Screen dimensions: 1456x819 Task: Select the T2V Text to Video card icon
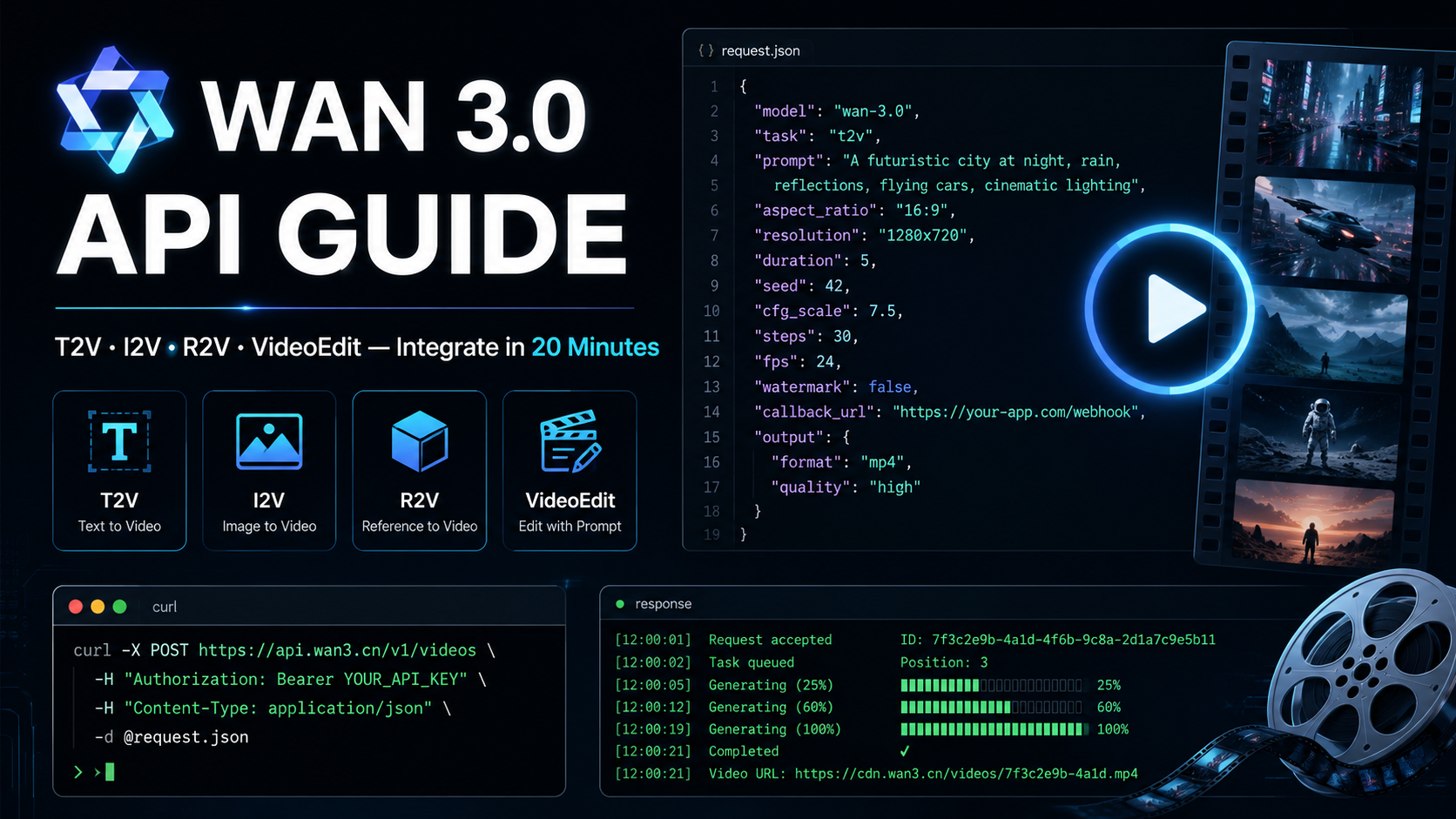pos(119,441)
